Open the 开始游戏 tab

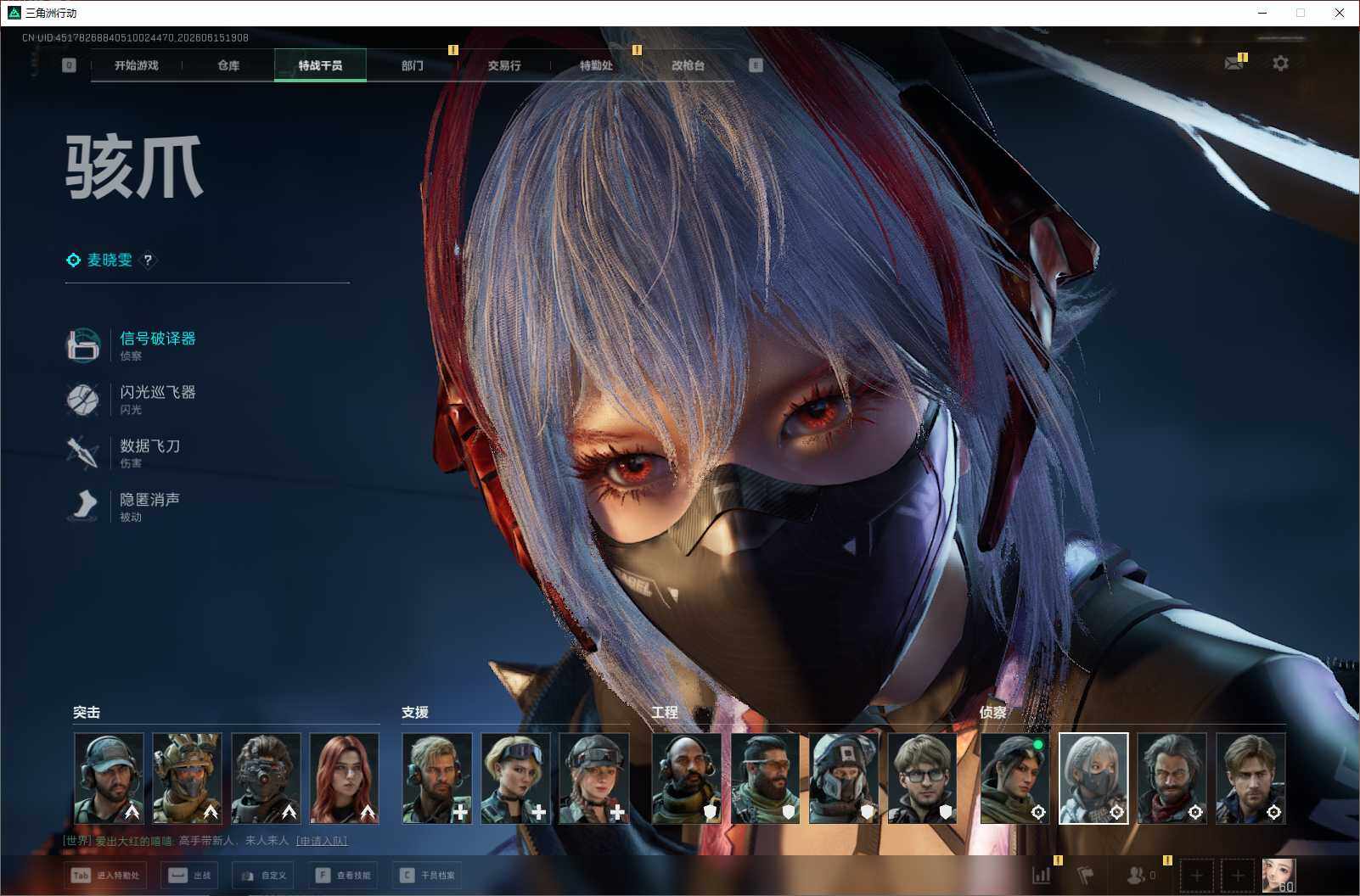coord(137,65)
